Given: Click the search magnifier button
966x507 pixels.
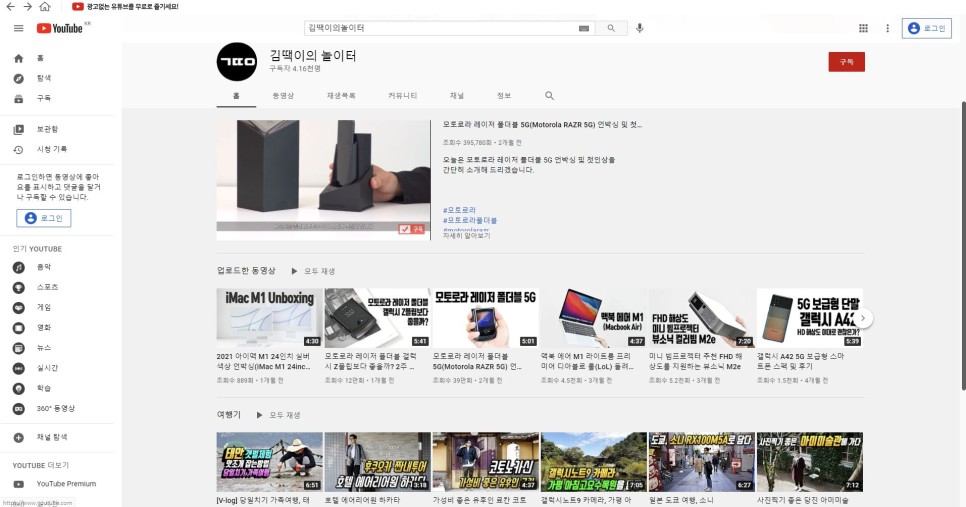Looking at the screenshot, I should click(611, 28).
